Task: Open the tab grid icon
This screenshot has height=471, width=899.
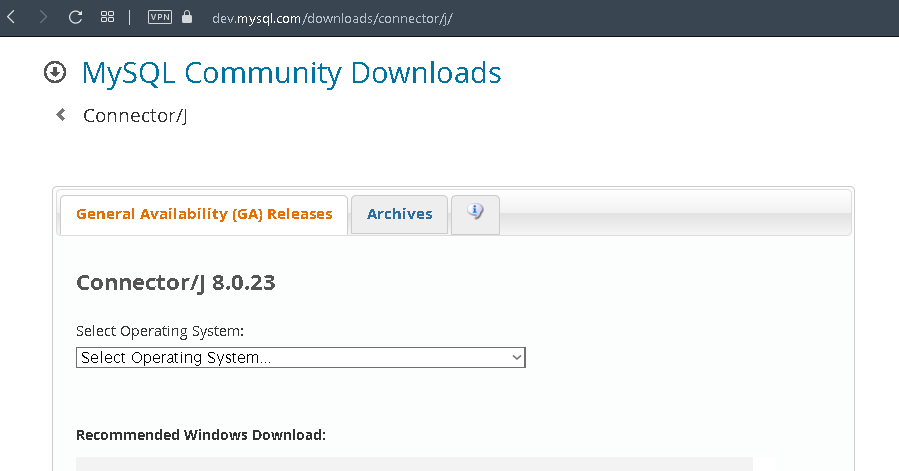Action: point(107,17)
